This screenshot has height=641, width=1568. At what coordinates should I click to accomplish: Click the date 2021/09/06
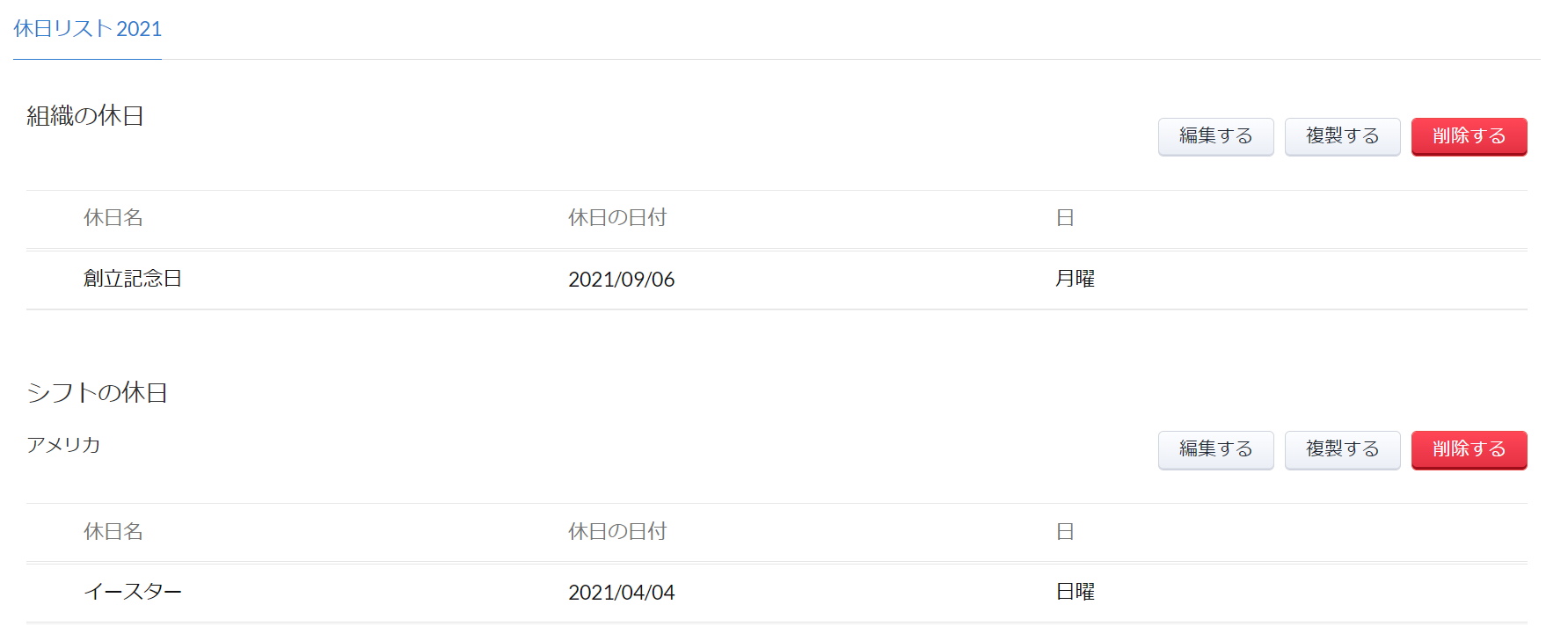pos(621,280)
